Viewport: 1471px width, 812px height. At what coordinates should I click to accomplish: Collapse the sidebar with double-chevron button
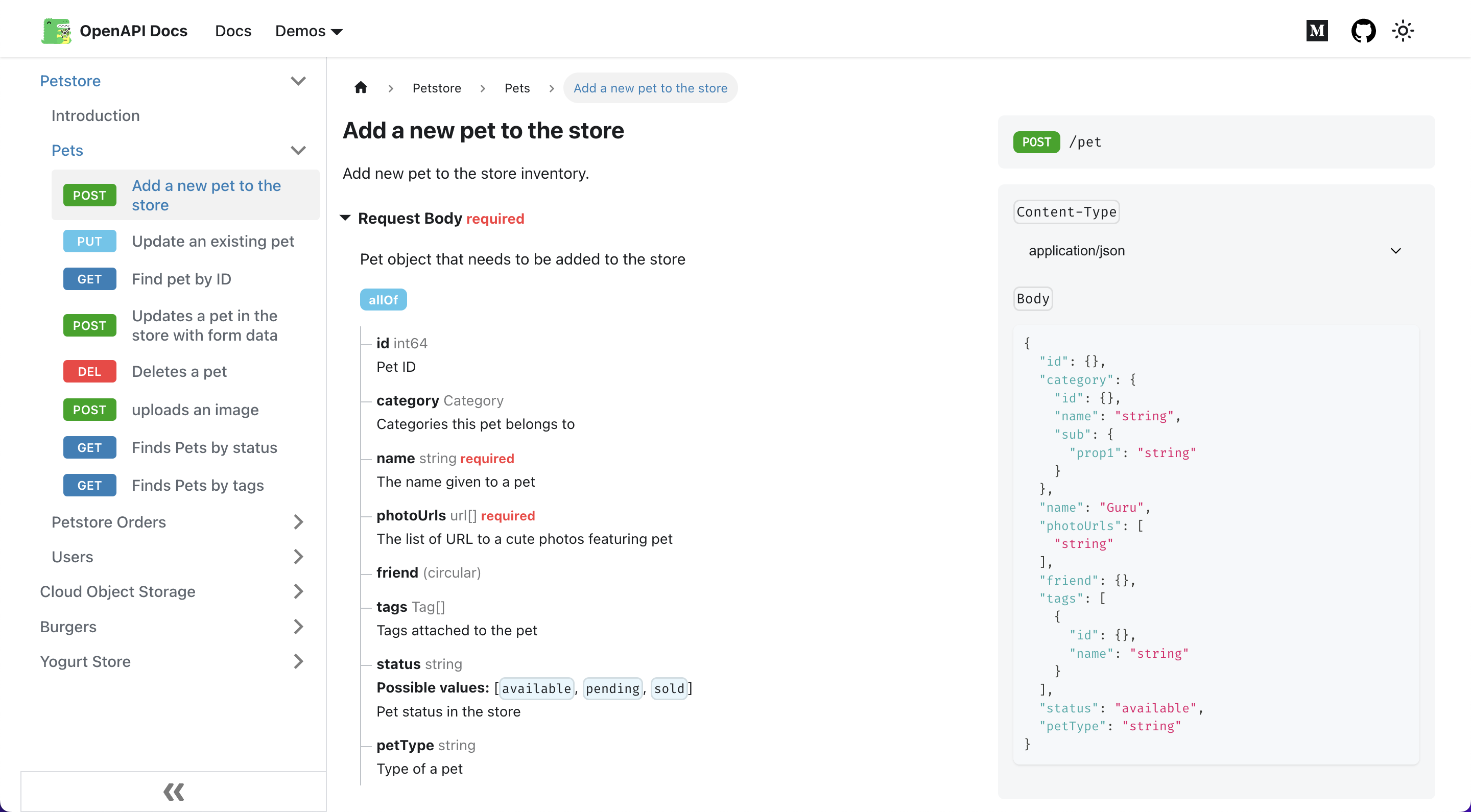click(174, 792)
